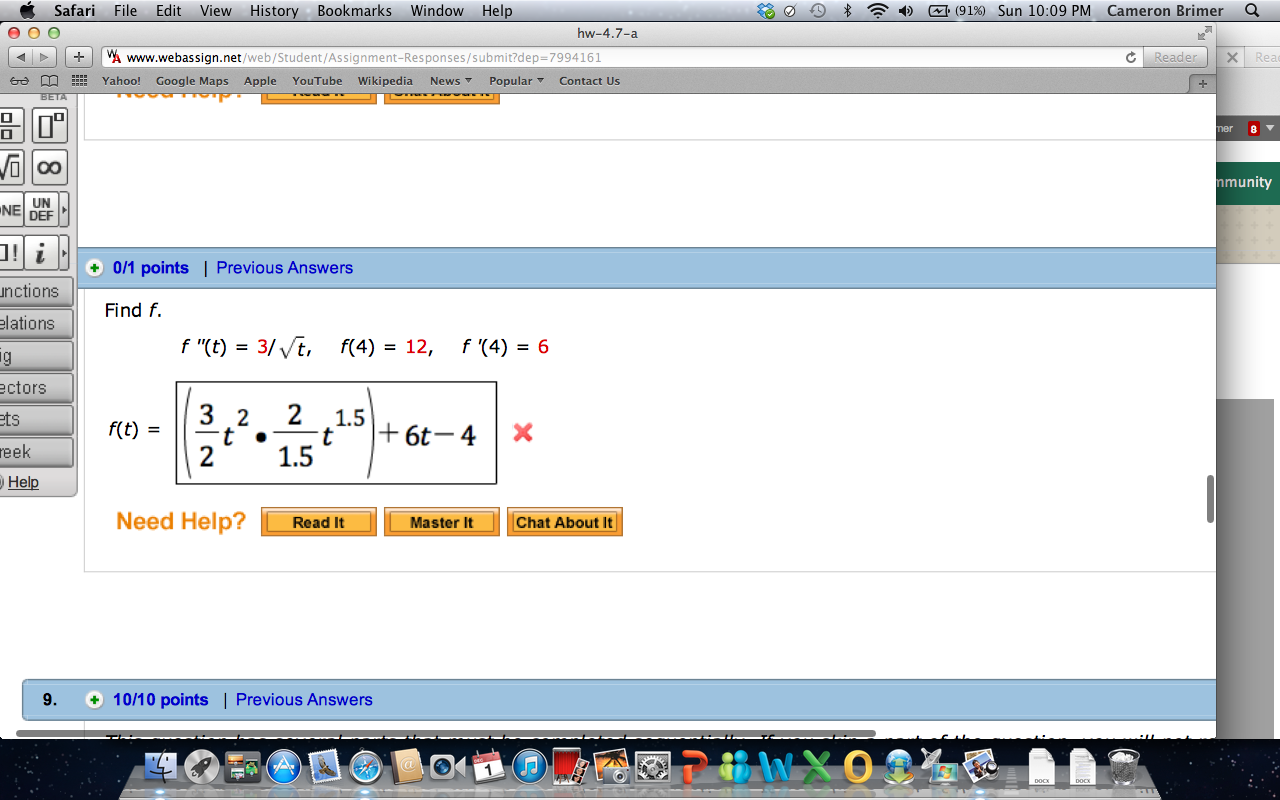Insert a square root symbol
The width and height of the screenshot is (1280, 800).
(x=8, y=166)
